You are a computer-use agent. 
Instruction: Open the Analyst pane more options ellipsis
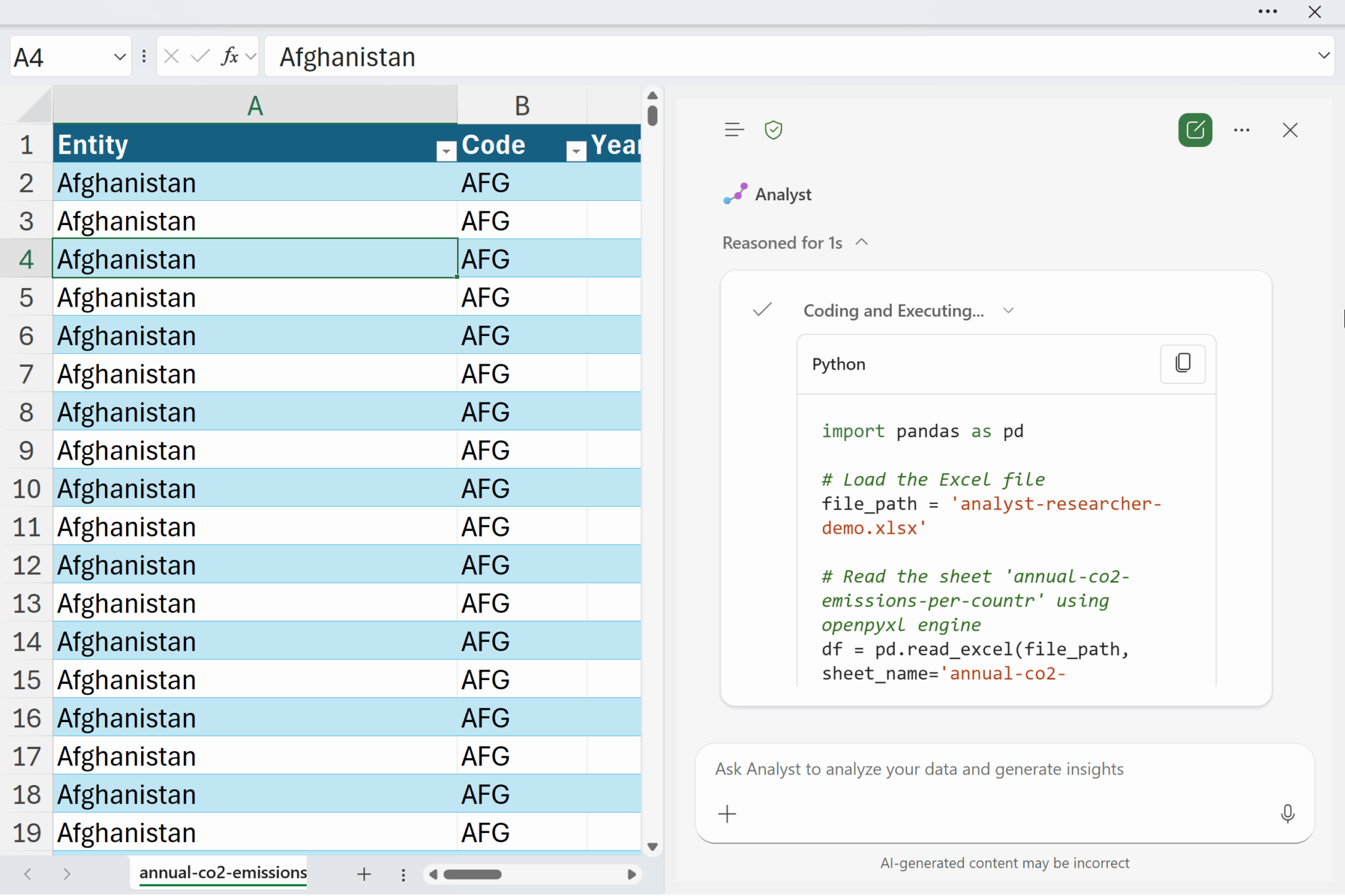point(1241,130)
